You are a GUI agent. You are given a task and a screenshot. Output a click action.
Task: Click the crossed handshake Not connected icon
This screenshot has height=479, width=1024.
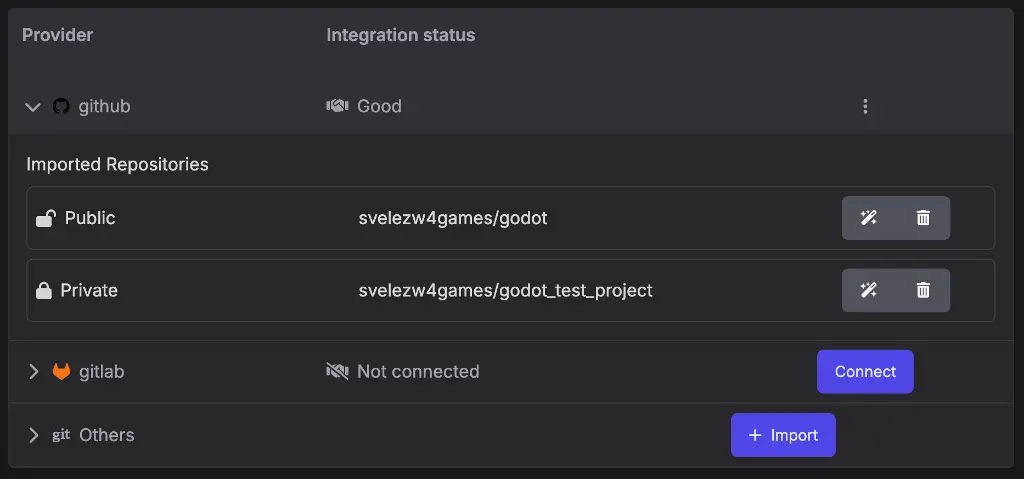click(x=337, y=371)
